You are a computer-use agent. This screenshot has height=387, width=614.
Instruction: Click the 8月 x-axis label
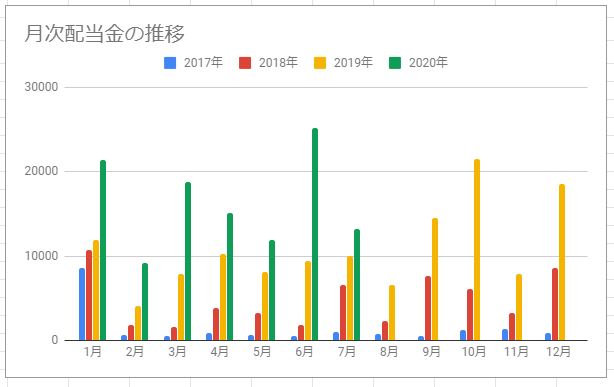pyautogui.click(x=389, y=352)
